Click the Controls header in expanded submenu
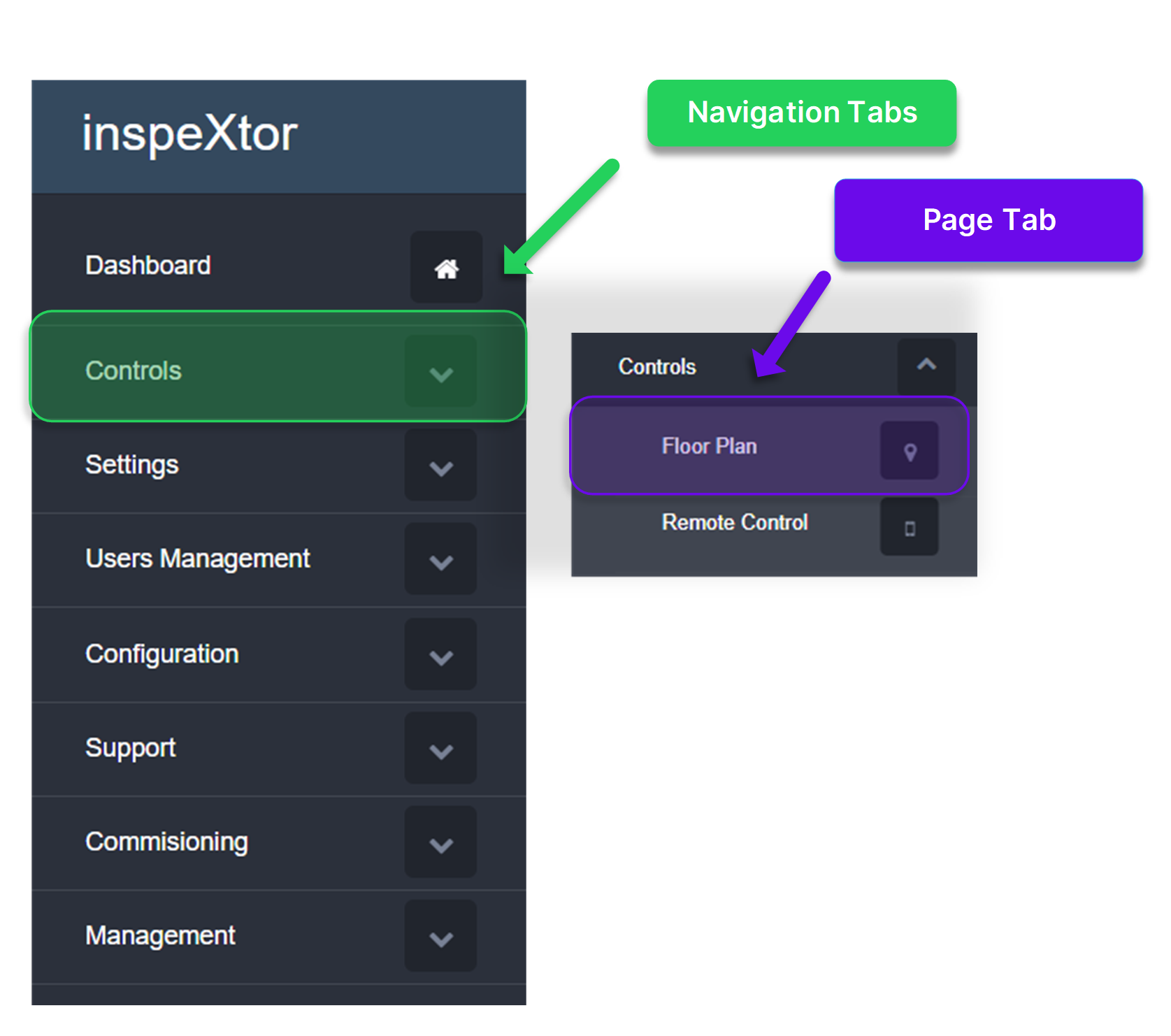This screenshot has height=1036, width=1171. [656, 366]
